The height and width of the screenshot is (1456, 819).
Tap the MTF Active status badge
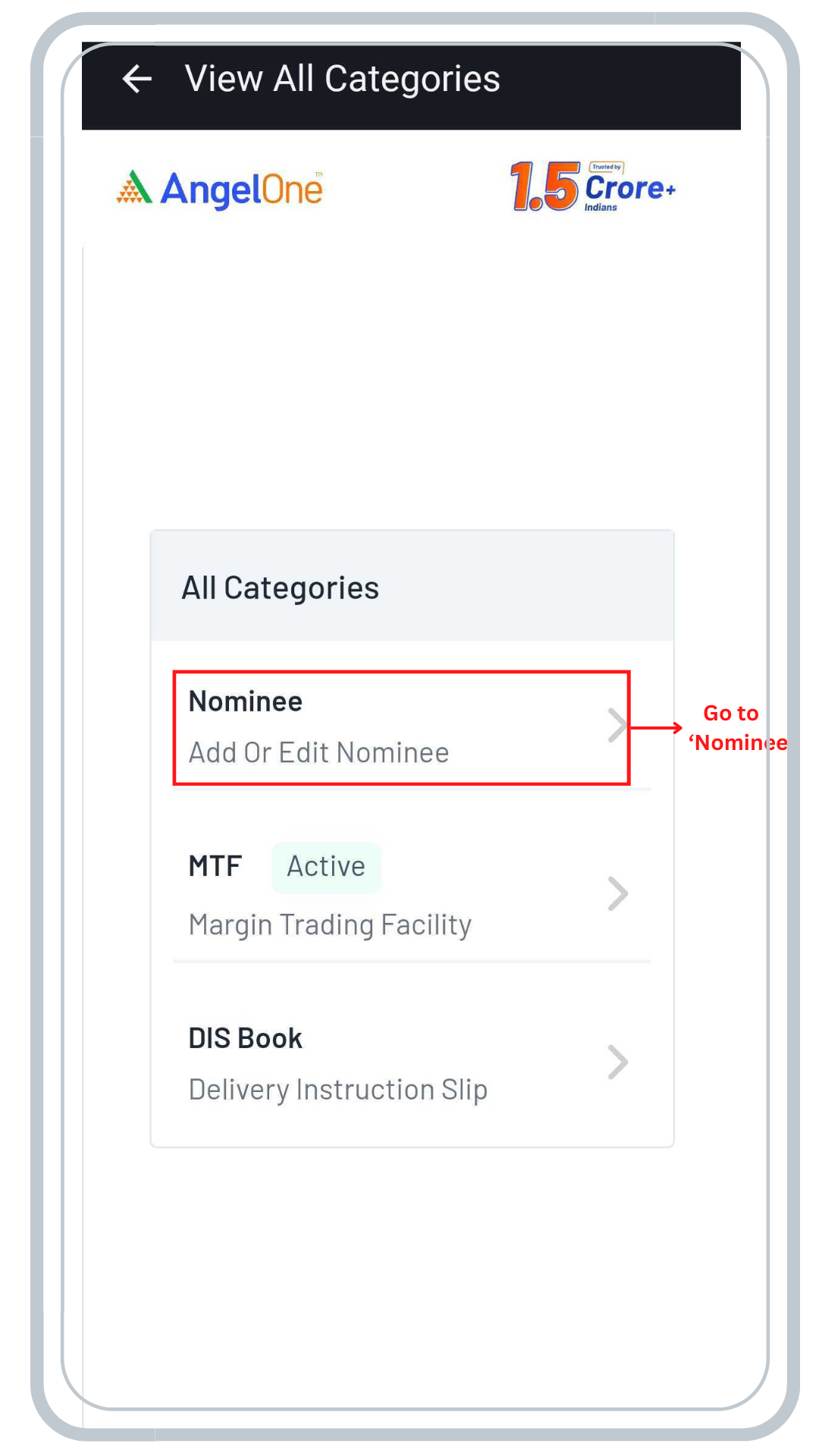click(x=326, y=867)
